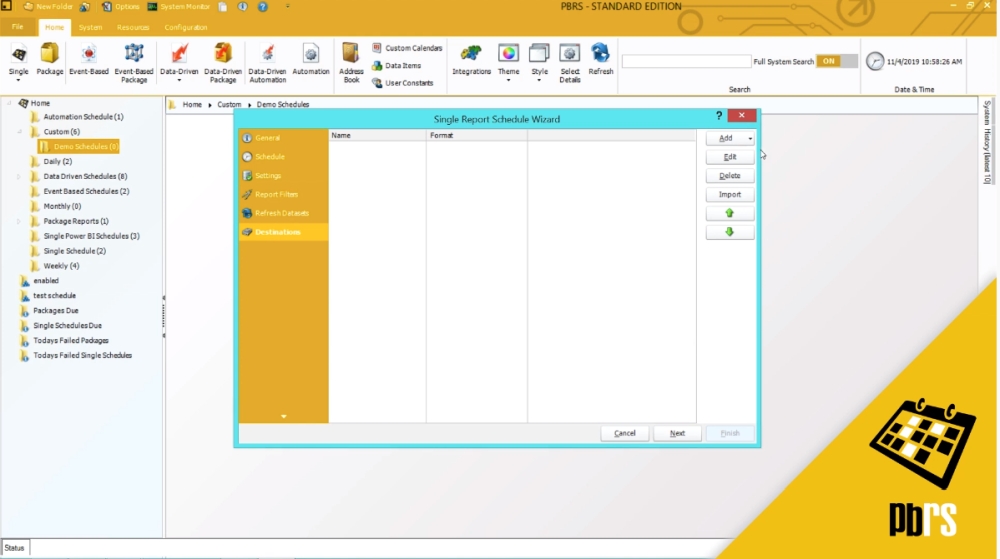The width and height of the screenshot is (1000, 559).
Task: Open the File menu
Action: point(17,27)
